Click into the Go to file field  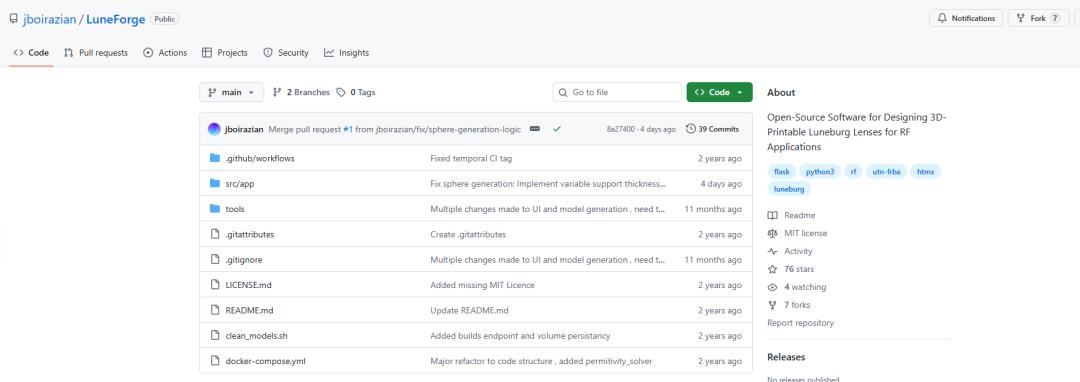point(617,92)
